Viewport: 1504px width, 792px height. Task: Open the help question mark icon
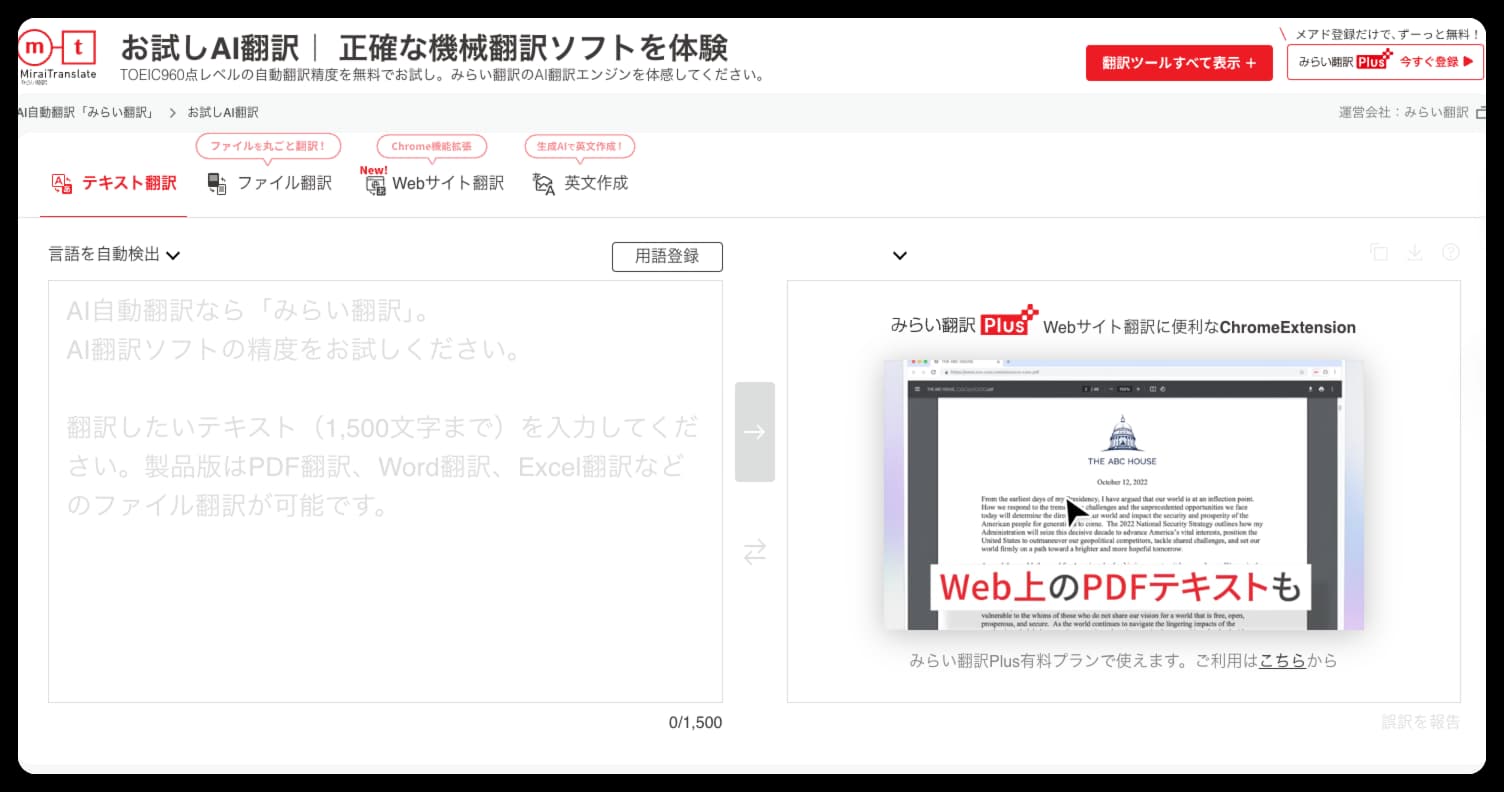1451,253
